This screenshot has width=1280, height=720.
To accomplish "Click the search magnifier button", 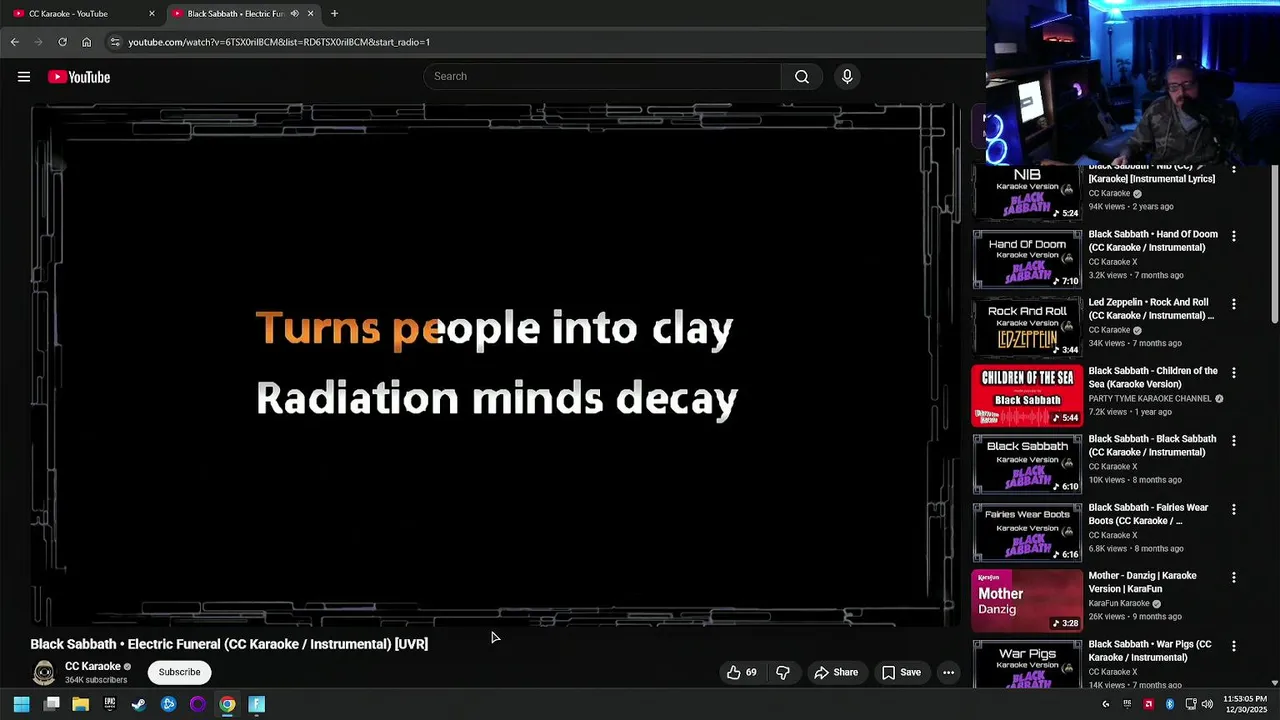I will click(802, 77).
